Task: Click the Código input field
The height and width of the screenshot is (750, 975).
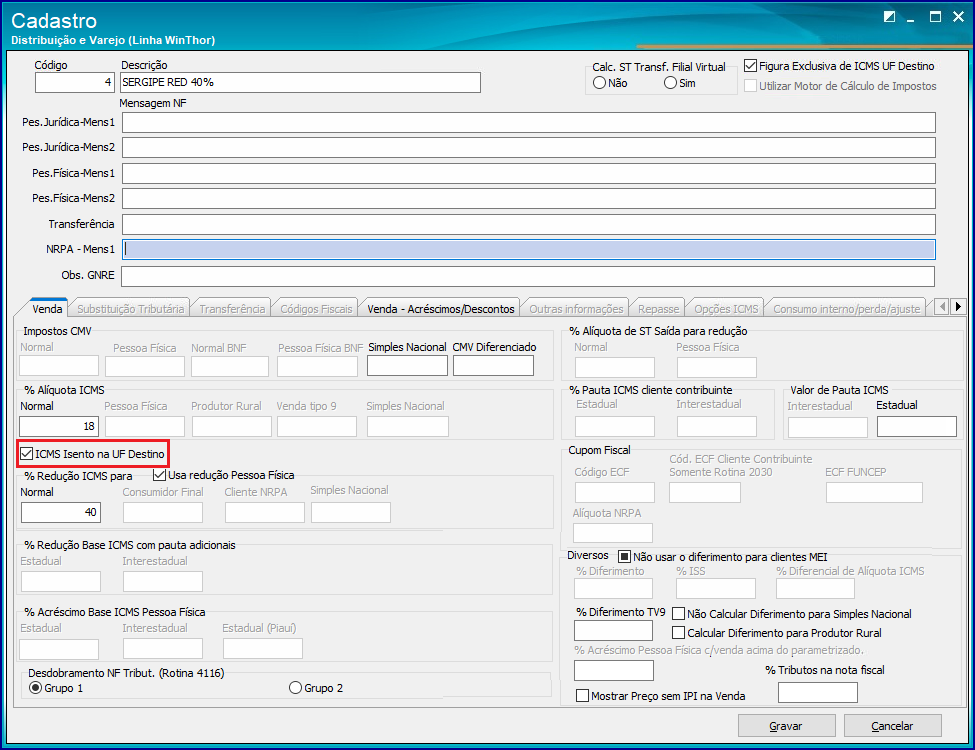Action: 75,82
